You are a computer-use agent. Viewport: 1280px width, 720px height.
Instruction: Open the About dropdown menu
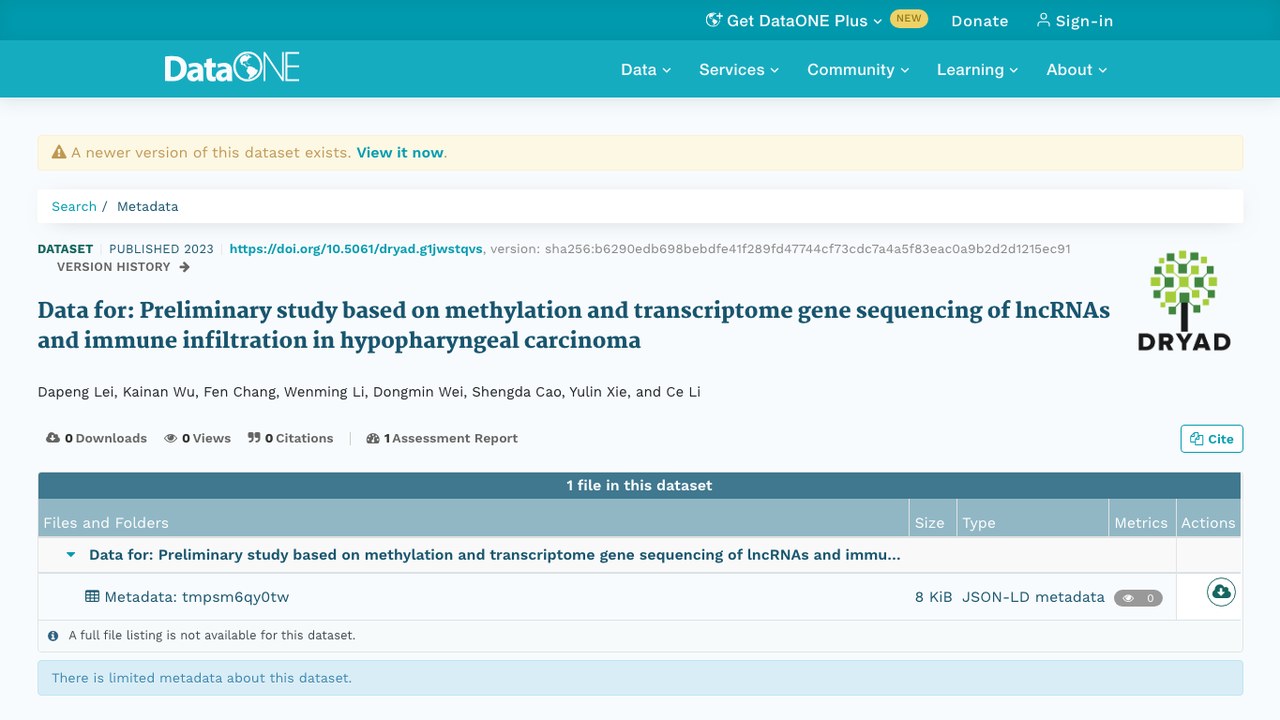coord(1077,69)
